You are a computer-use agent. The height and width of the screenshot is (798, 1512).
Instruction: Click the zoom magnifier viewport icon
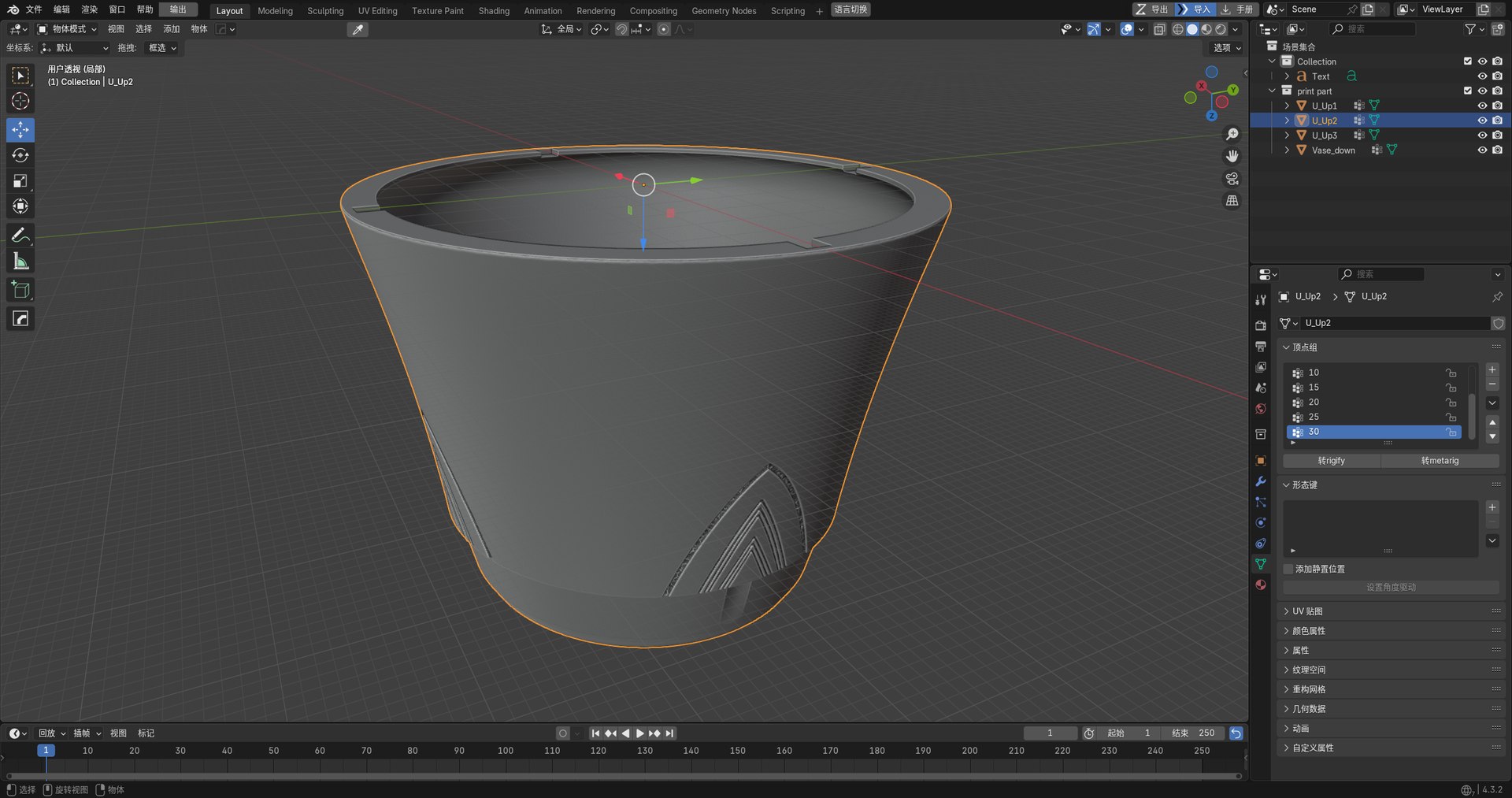pos(1232,135)
